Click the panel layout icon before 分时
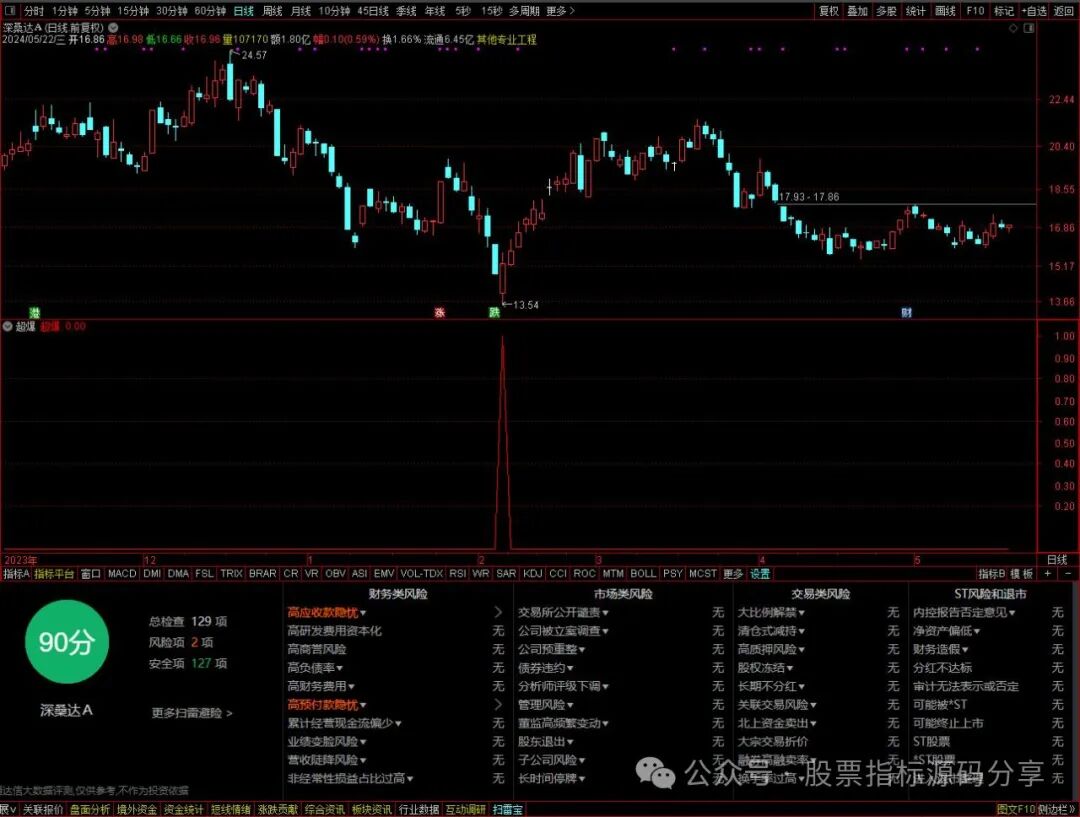The height and width of the screenshot is (817, 1080). [x=12, y=10]
